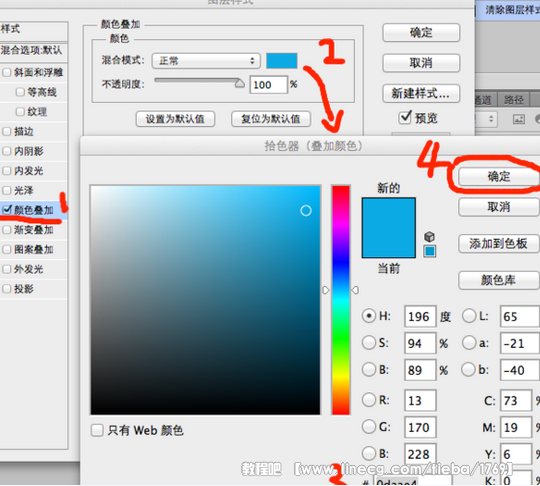
Task: Click the right hue slider arrow
Action: (355, 290)
